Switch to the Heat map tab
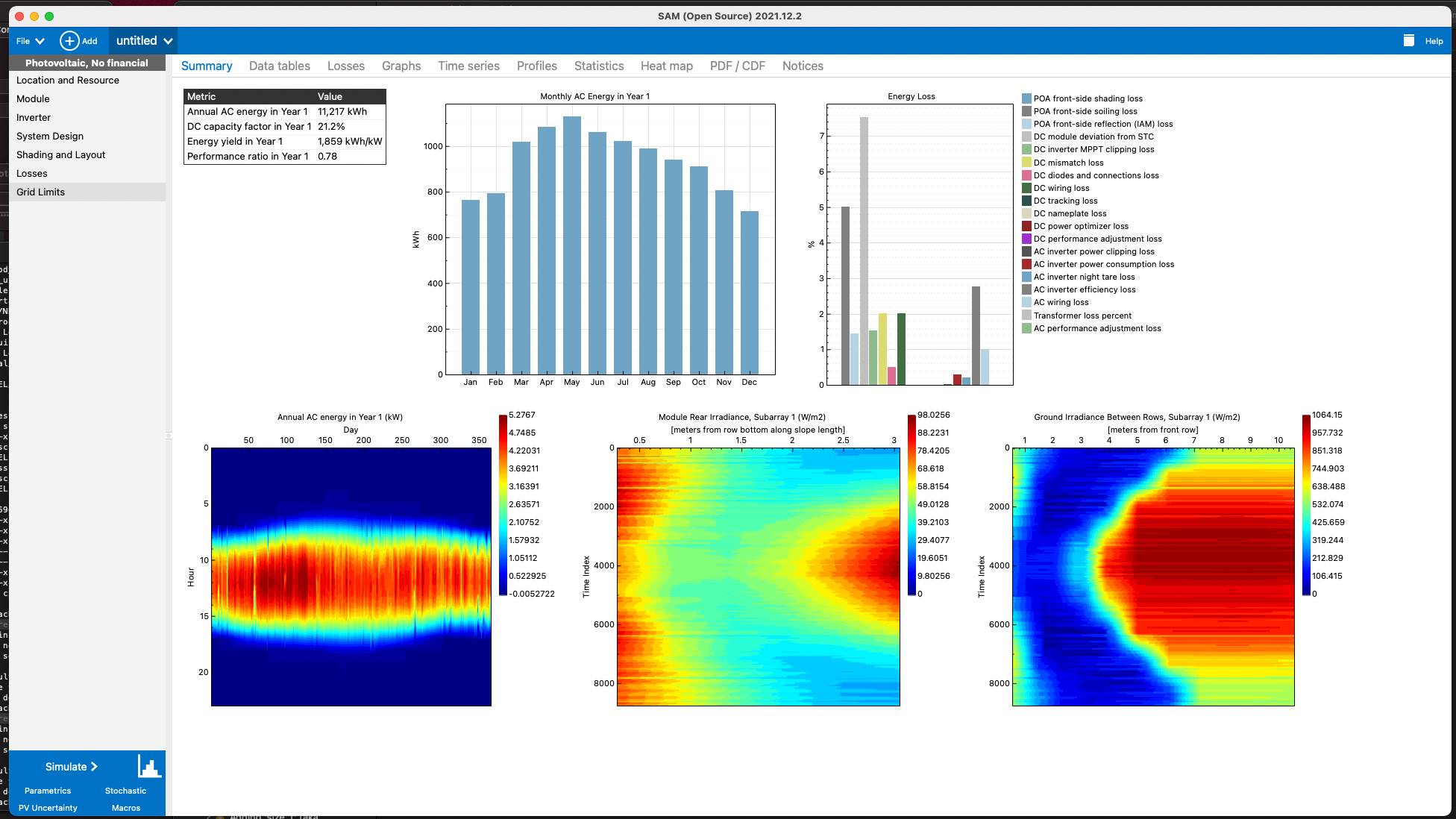Viewport: 1456px width, 819px height. [666, 66]
